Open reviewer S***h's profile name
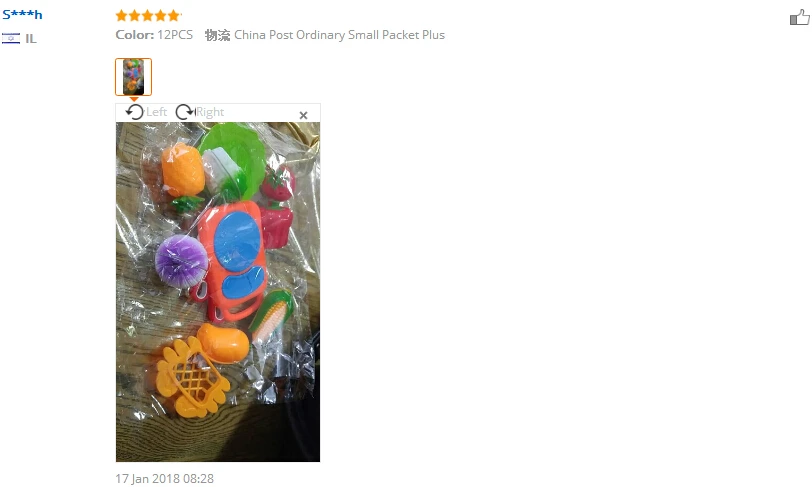This screenshot has width=812, height=487. pyautogui.click(x=22, y=15)
